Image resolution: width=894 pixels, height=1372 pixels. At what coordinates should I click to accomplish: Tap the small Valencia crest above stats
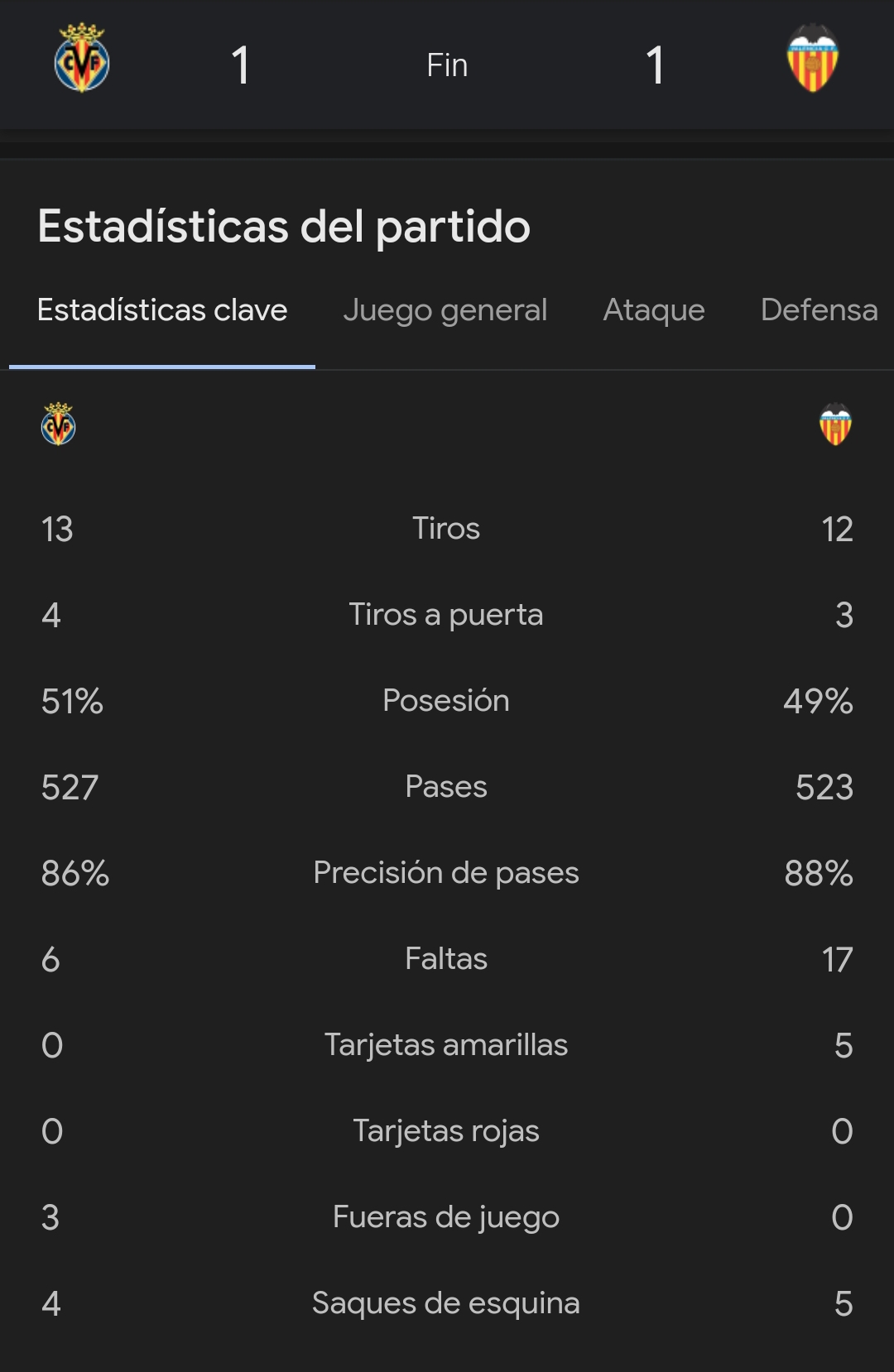(835, 425)
